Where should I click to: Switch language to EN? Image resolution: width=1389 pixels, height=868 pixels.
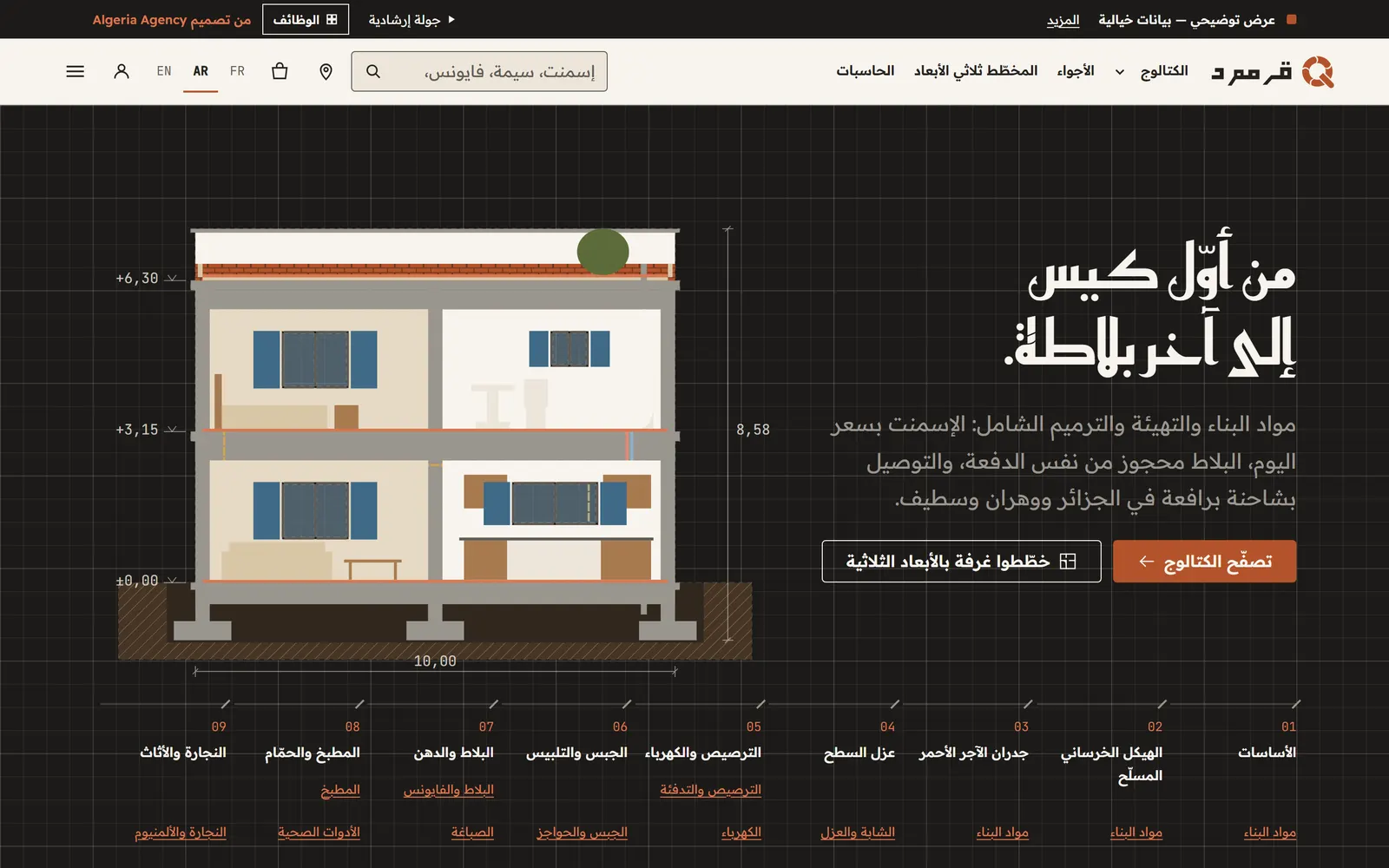(164, 71)
